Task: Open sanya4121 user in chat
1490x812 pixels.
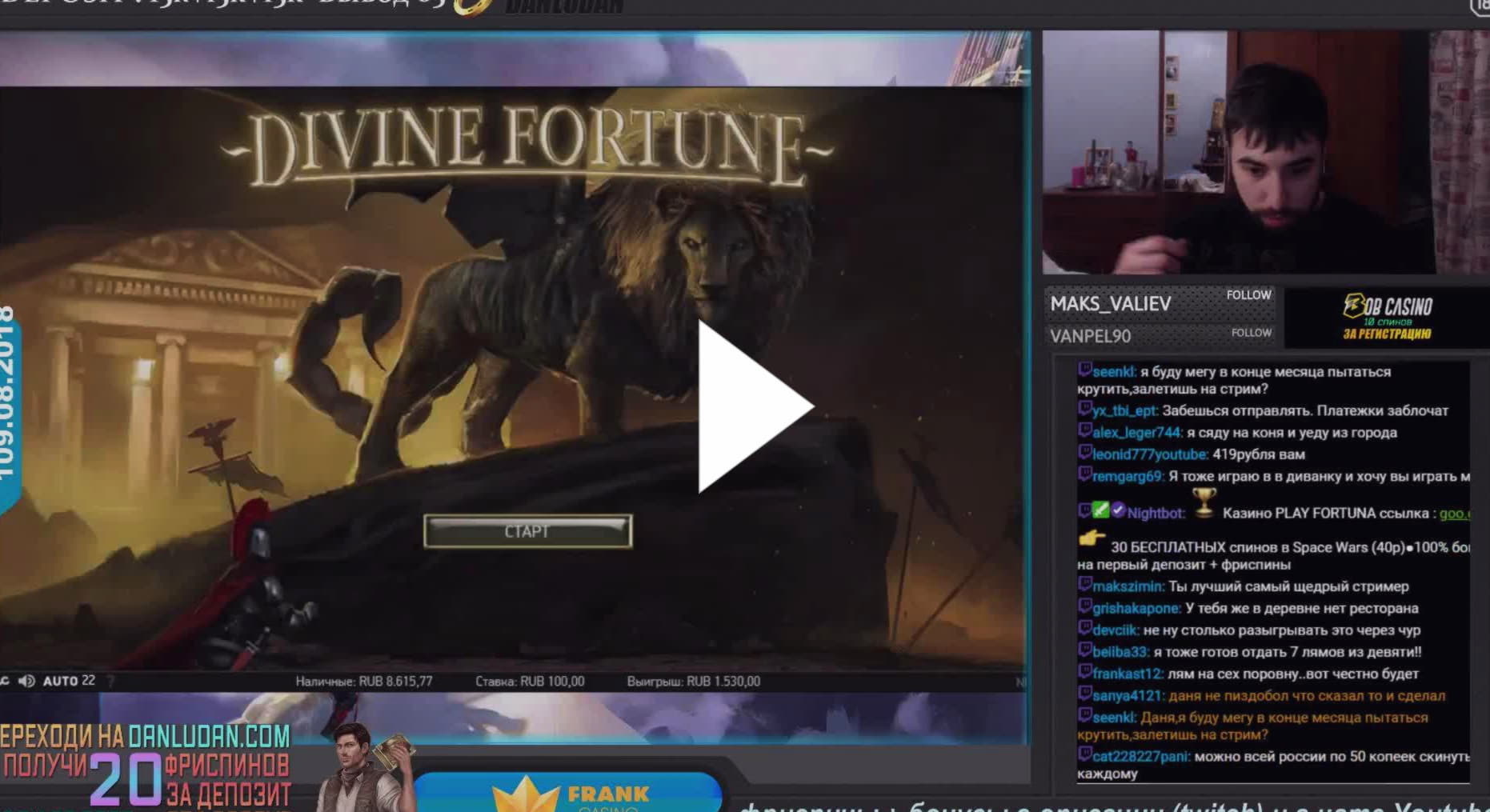Action: pos(1128,696)
